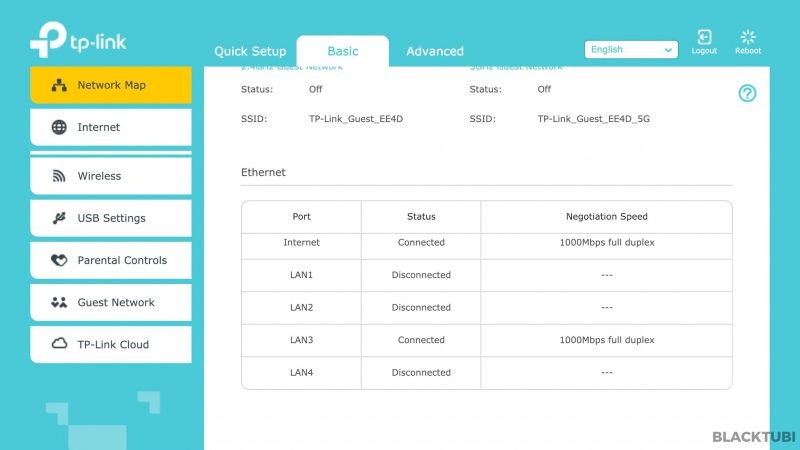Viewport: 800px width, 450px height.
Task: Click the USB Settings plug icon
Action: coord(59,218)
